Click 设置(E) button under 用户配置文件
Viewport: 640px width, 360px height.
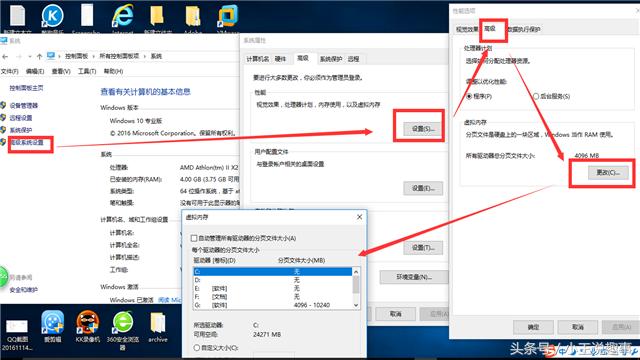423,188
